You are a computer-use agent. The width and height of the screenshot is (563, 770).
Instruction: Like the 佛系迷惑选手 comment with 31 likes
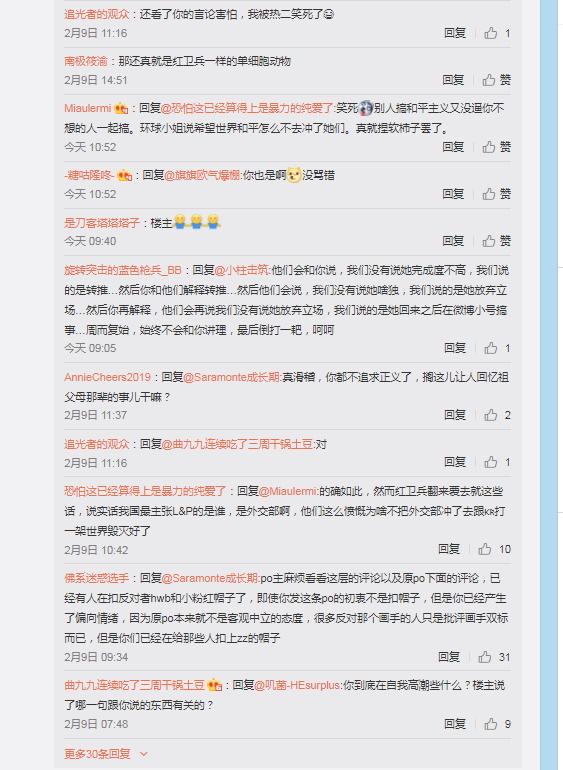click(x=494, y=657)
